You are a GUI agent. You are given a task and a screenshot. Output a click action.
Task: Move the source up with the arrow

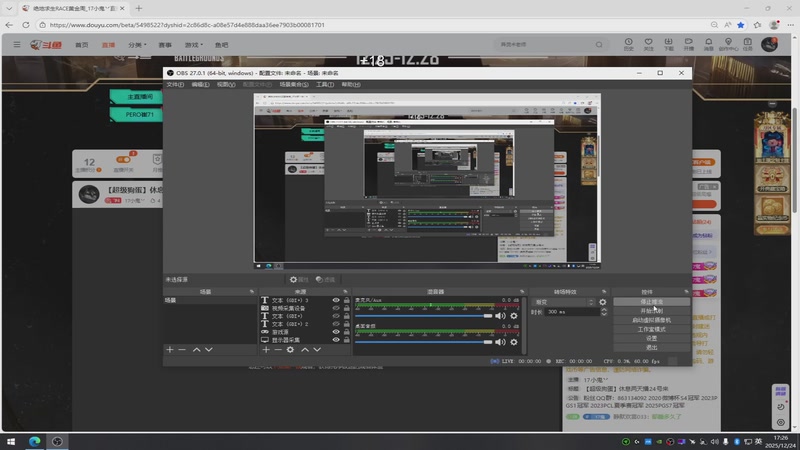click(x=305, y=349)
